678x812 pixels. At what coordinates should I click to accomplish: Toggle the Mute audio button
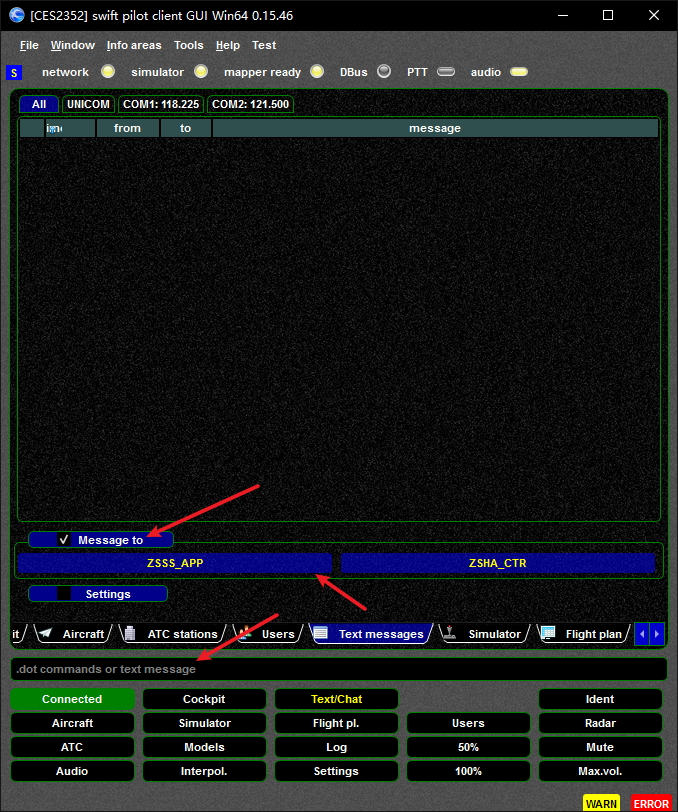(x=600, y=747)
